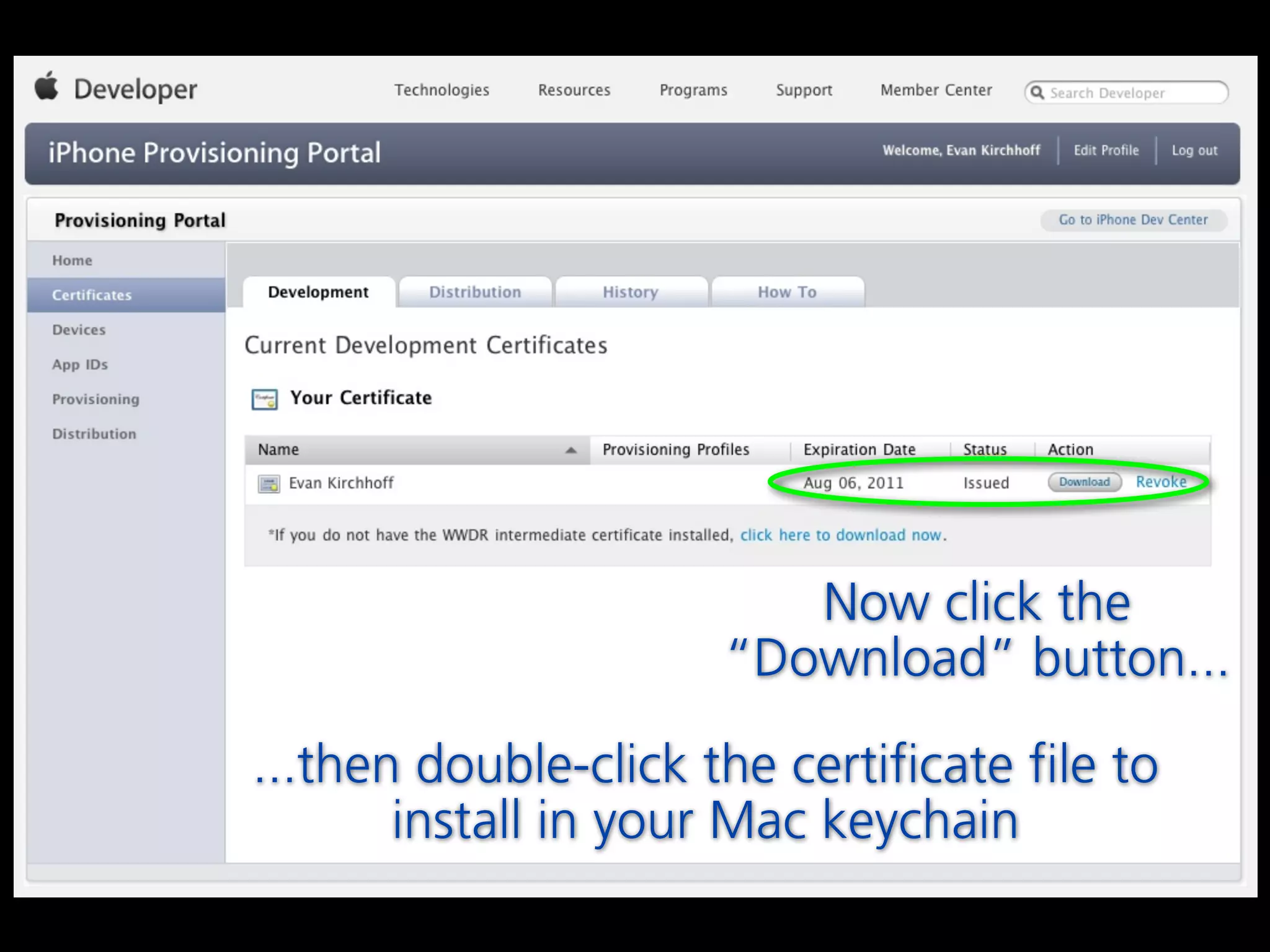Switch to the History tab
Image resolution: width=1270 pixels, height=952 pixels.
631,292
